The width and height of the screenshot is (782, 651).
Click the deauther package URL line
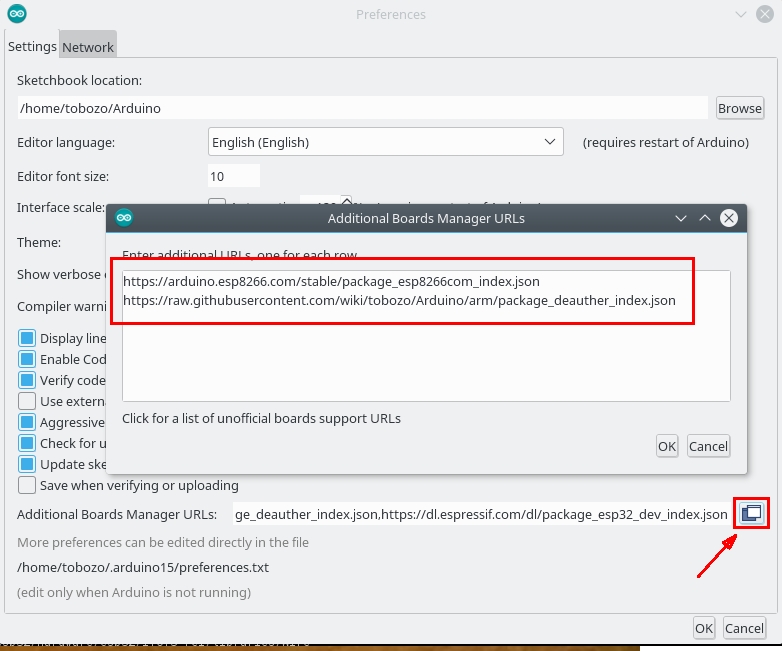tap(399, 300)
